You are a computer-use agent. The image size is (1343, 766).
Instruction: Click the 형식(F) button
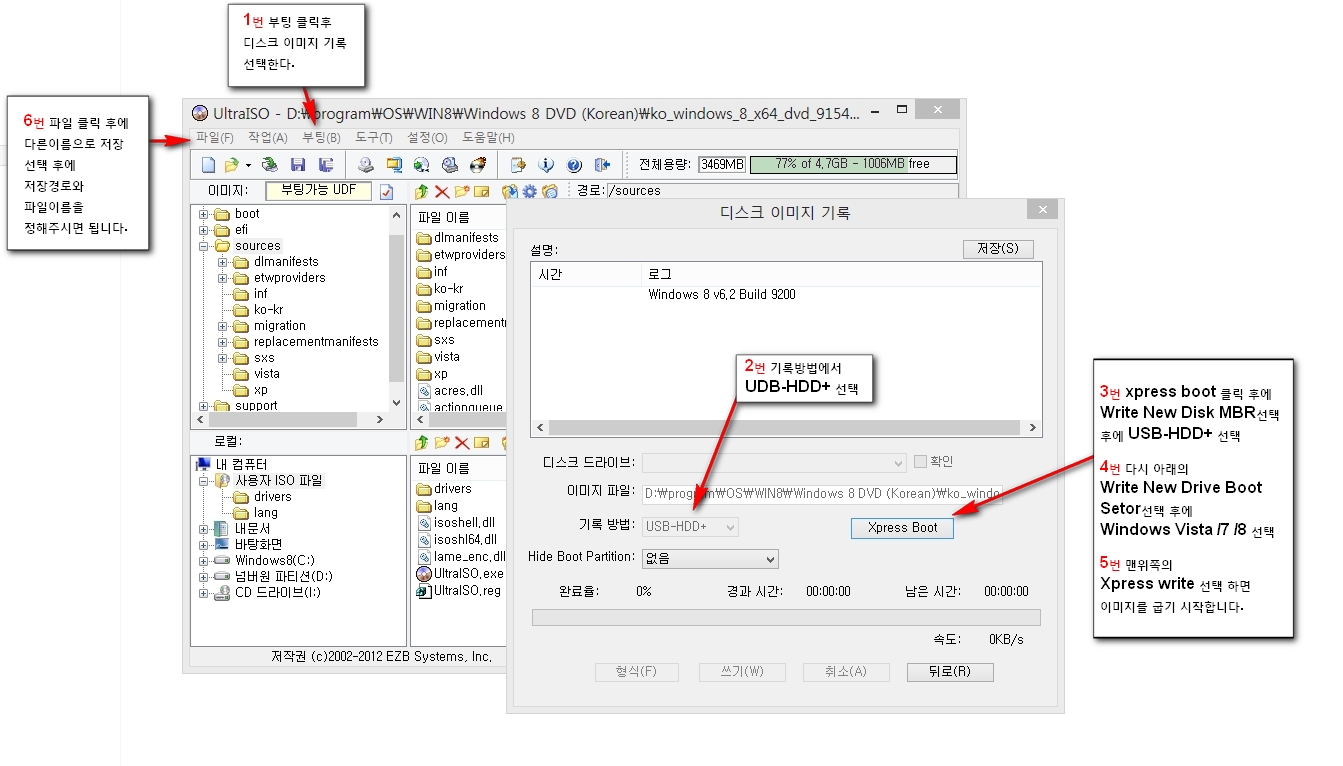click(x=636, y=672)
